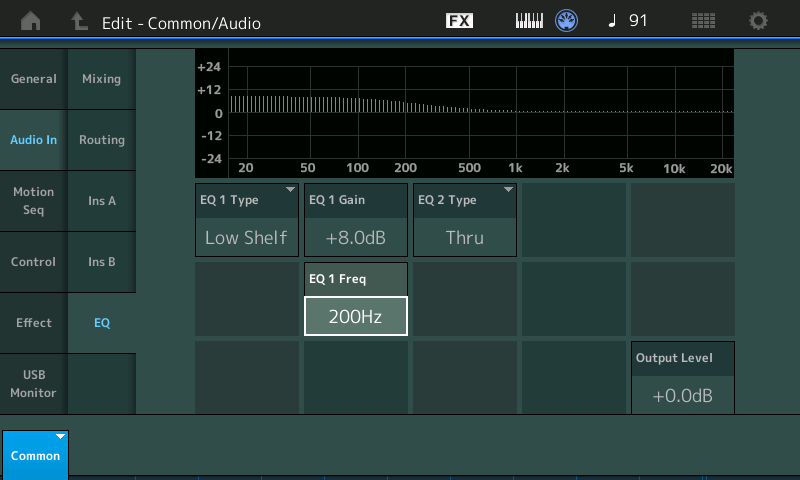Open the Motion Seq tab
The height and width of the screenshot is (480, 800).
33,200
